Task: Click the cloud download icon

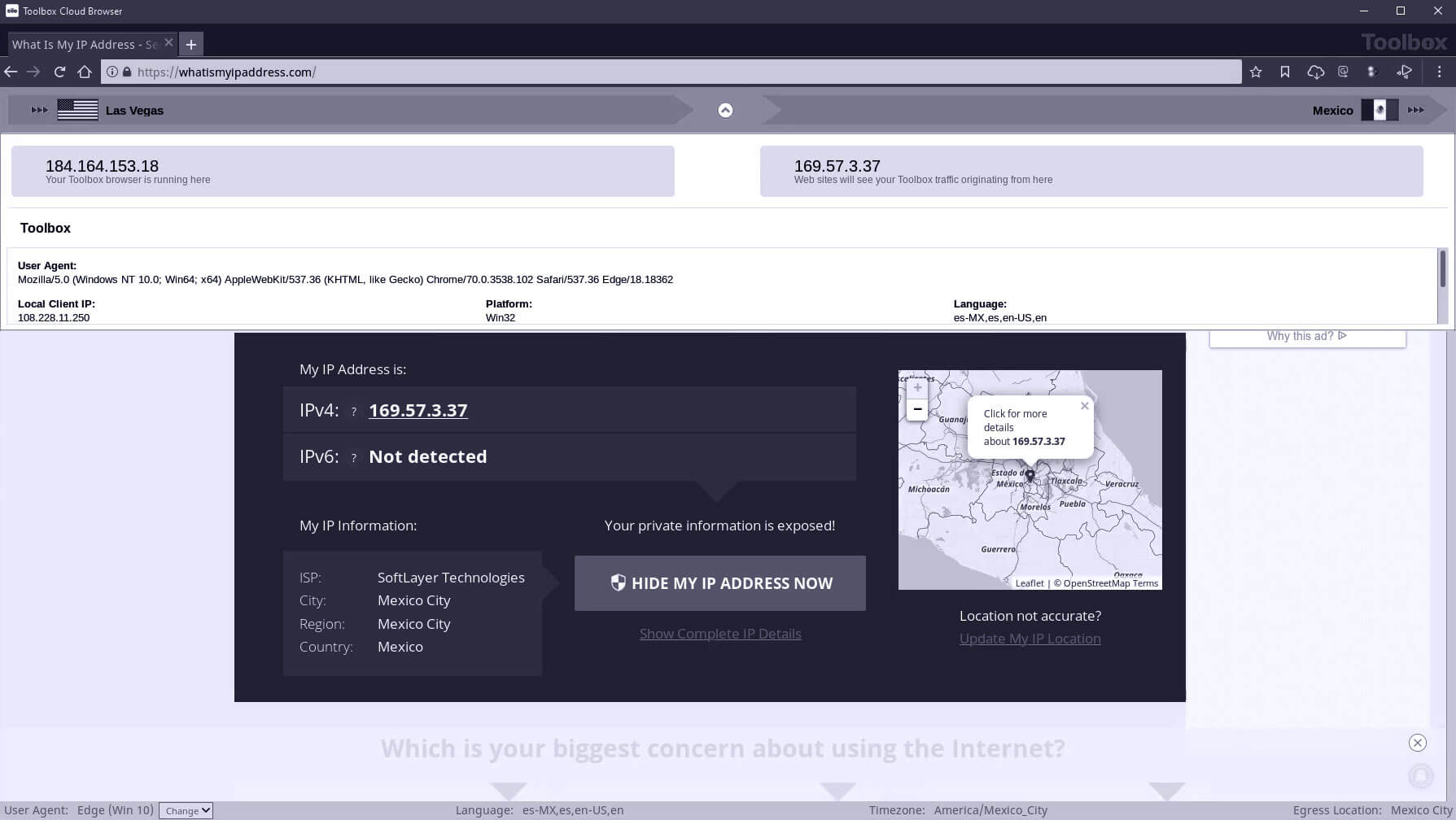Action: click(1315, 72)
